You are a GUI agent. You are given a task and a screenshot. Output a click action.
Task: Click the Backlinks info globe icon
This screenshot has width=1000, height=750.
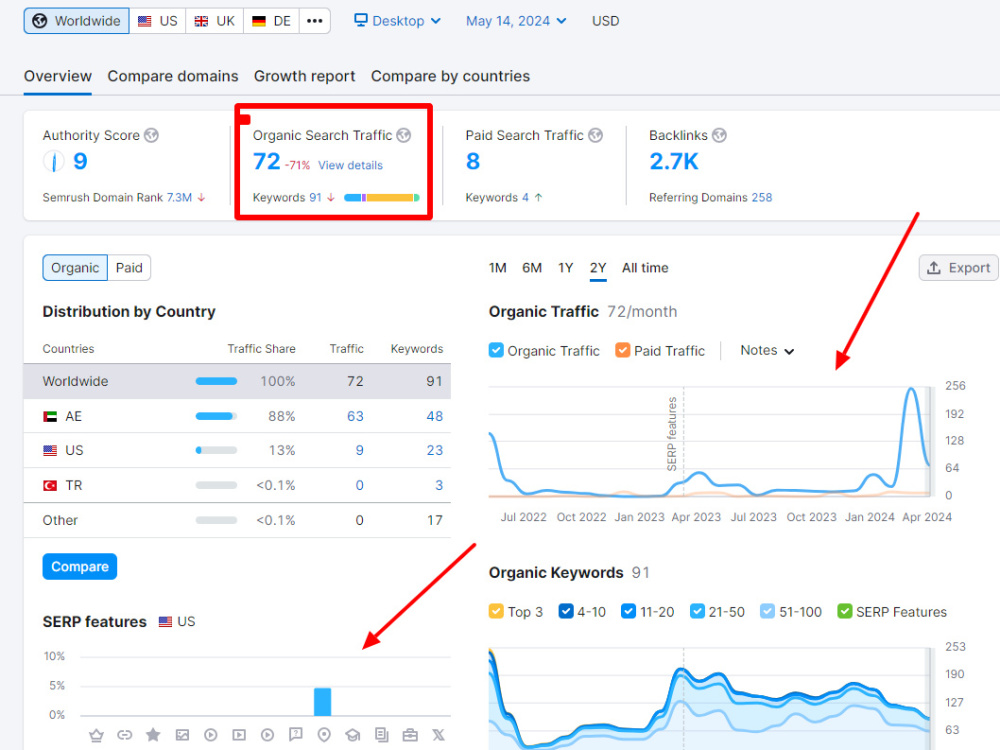pos(719,135)
